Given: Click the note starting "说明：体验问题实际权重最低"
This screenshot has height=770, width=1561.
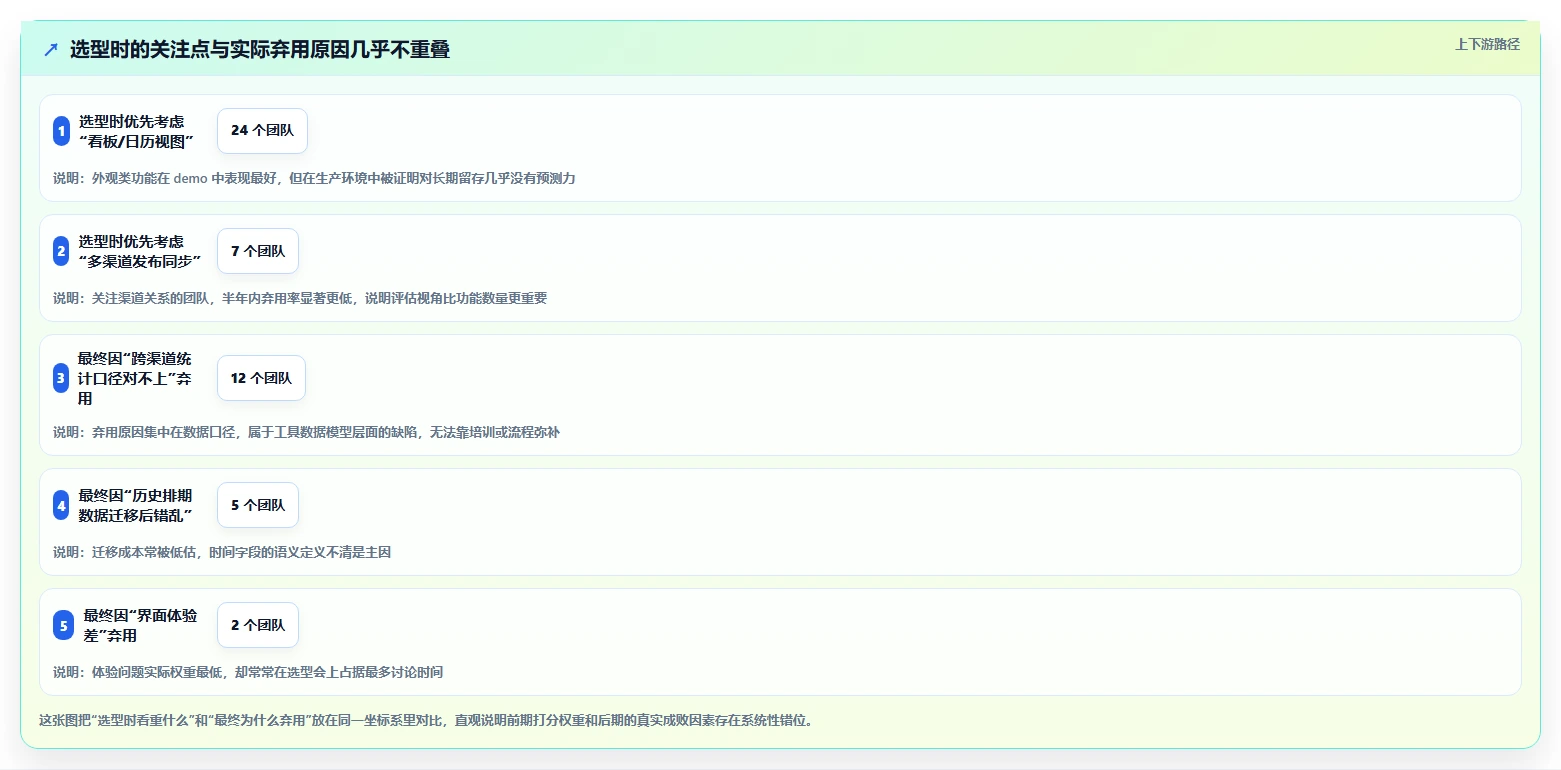Looking at the screenshot, I should pyautogui.click(x=248, y=672).
